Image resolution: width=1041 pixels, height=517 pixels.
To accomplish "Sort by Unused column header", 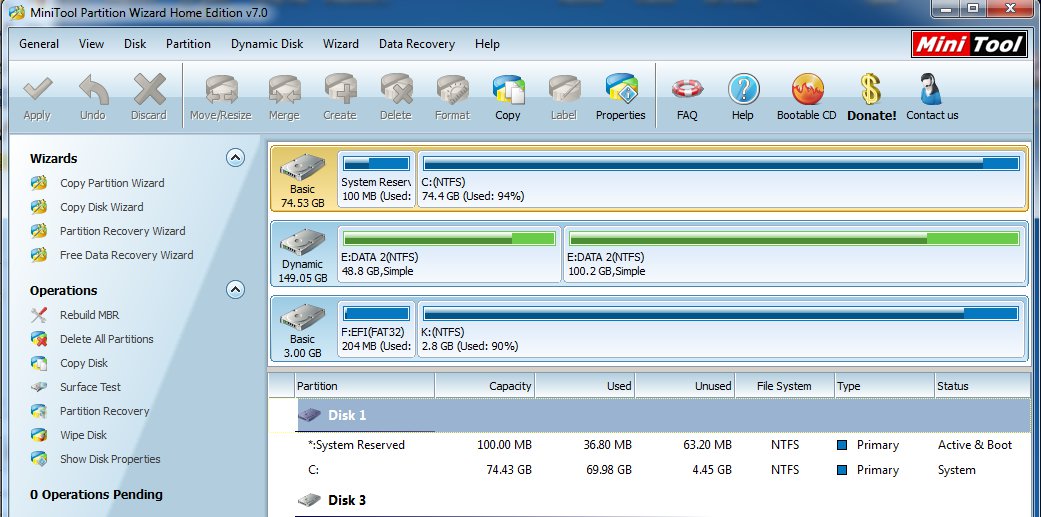I will (685, 386).
